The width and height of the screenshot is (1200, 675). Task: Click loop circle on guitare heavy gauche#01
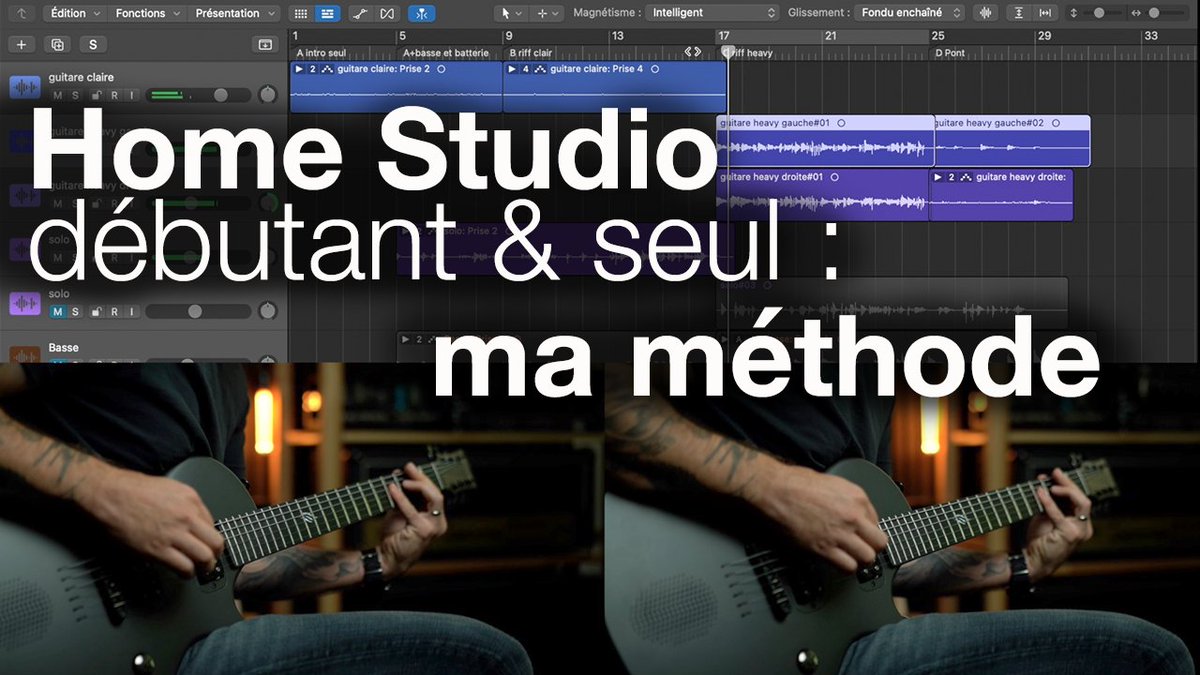click(841, 123)
